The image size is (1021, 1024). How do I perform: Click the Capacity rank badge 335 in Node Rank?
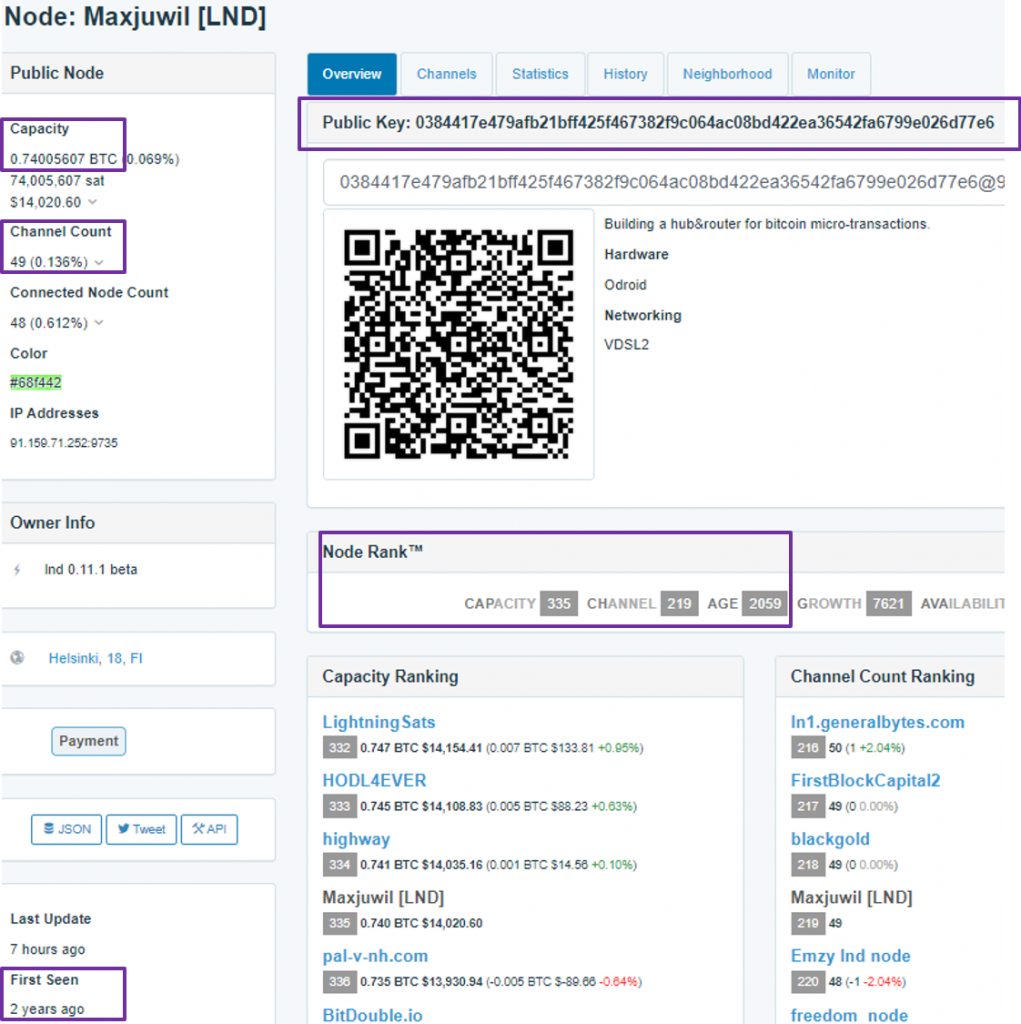click(x=559, y=603)
